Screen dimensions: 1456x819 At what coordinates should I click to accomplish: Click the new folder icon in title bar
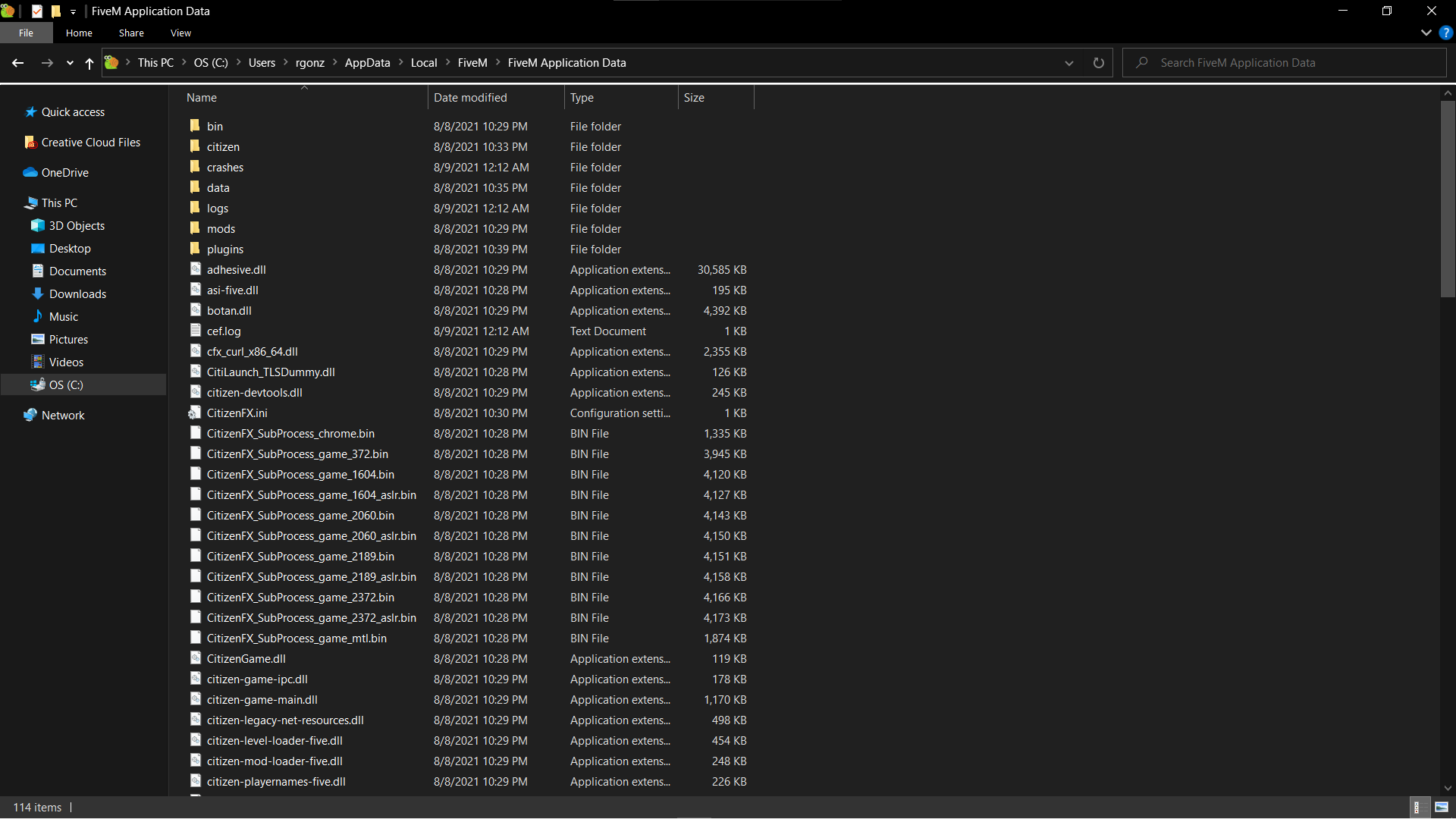click(x=55, y=11)
